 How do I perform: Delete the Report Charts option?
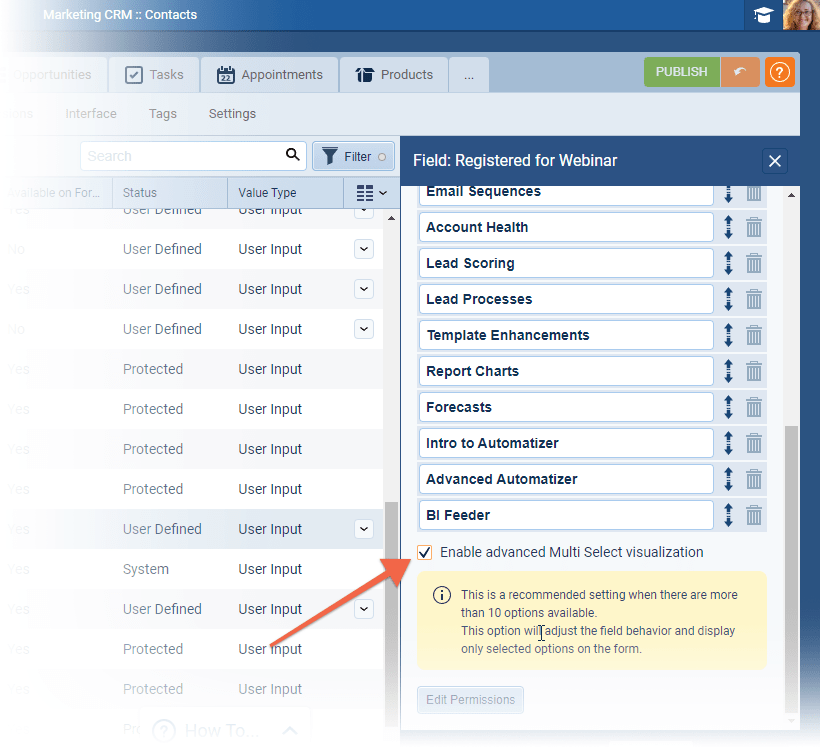pos(754,371)
